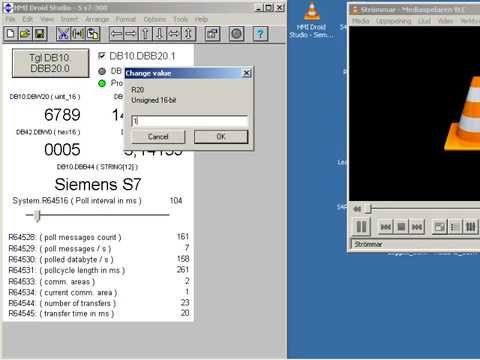The height and width of the screenshot is (360, 480).
Task: Open extended settings equalizer icon in VLC
Action: coord(470,227)
